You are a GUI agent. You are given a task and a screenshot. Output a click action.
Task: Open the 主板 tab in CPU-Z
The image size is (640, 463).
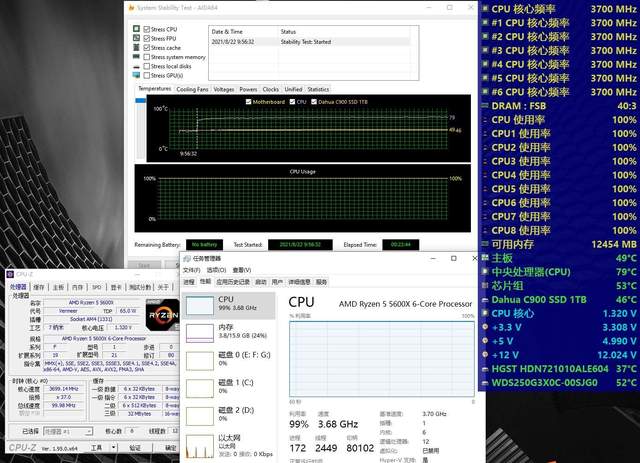point(58,287)
